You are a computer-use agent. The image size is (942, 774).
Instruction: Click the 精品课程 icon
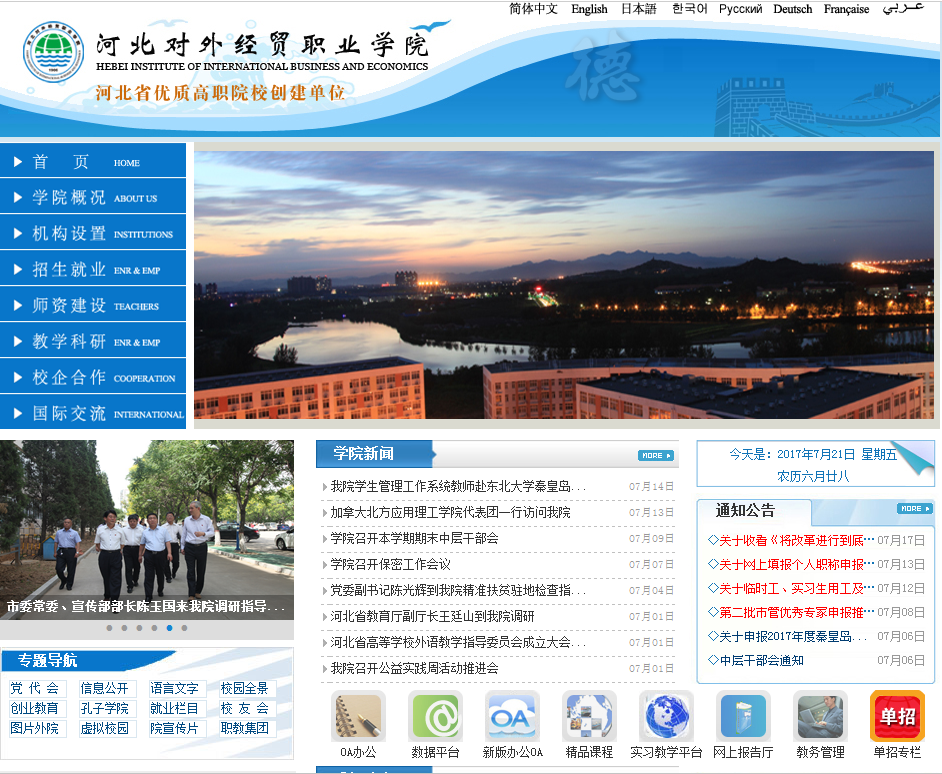[x=589, y=717]
